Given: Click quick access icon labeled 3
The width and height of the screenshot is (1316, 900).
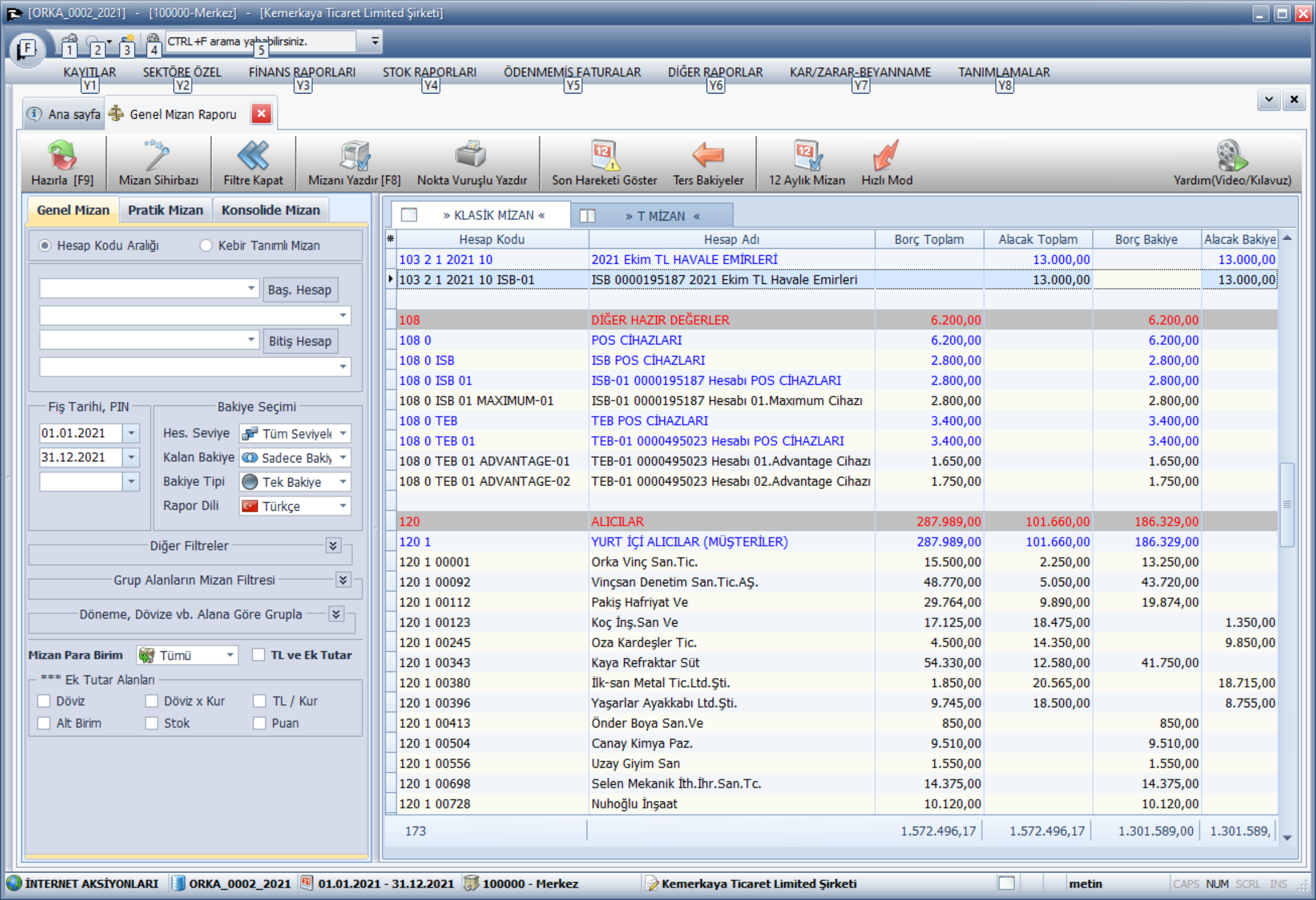Looking at the screenshot, I should [127, 45].
